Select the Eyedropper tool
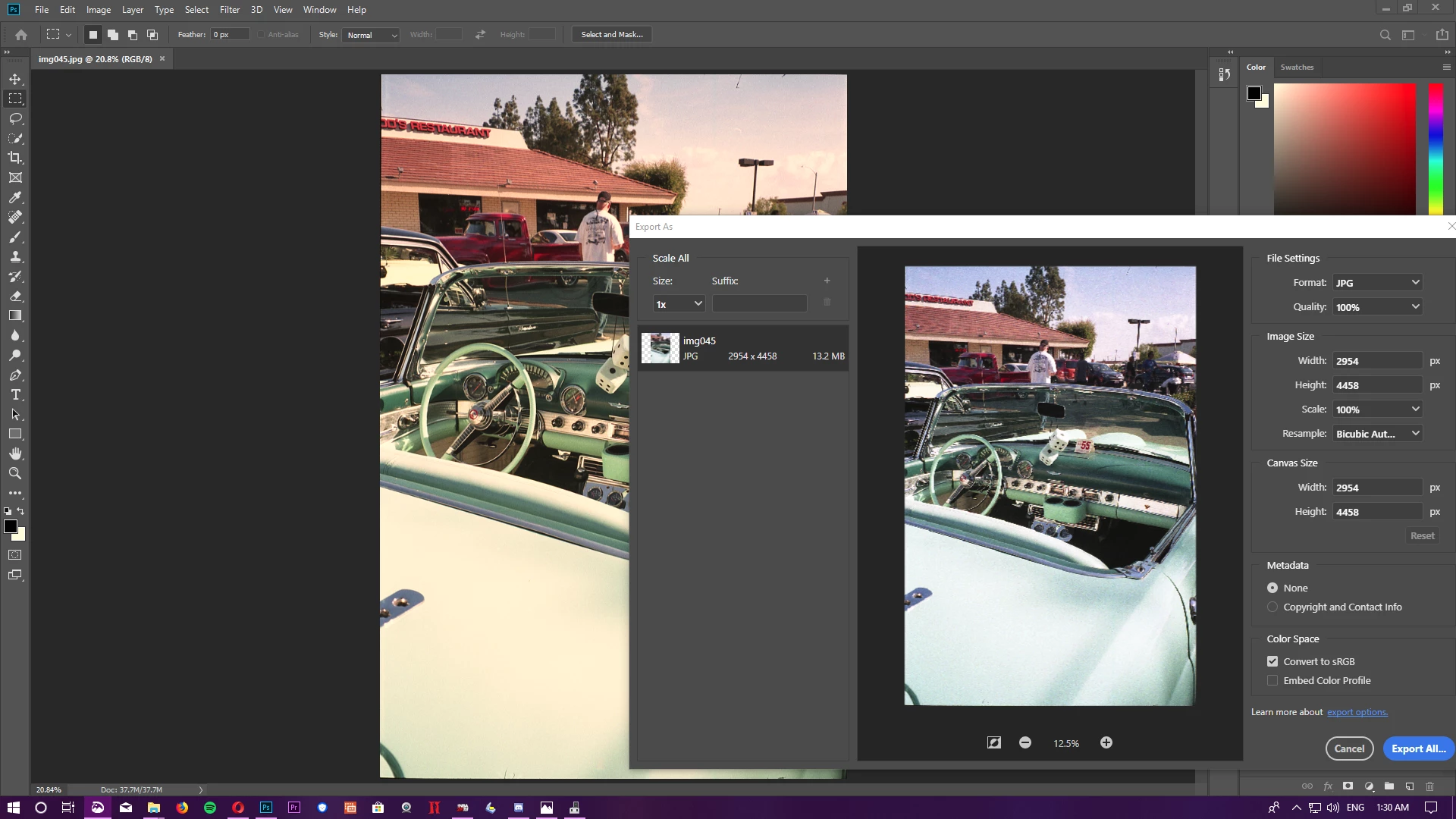 point(15,197)
